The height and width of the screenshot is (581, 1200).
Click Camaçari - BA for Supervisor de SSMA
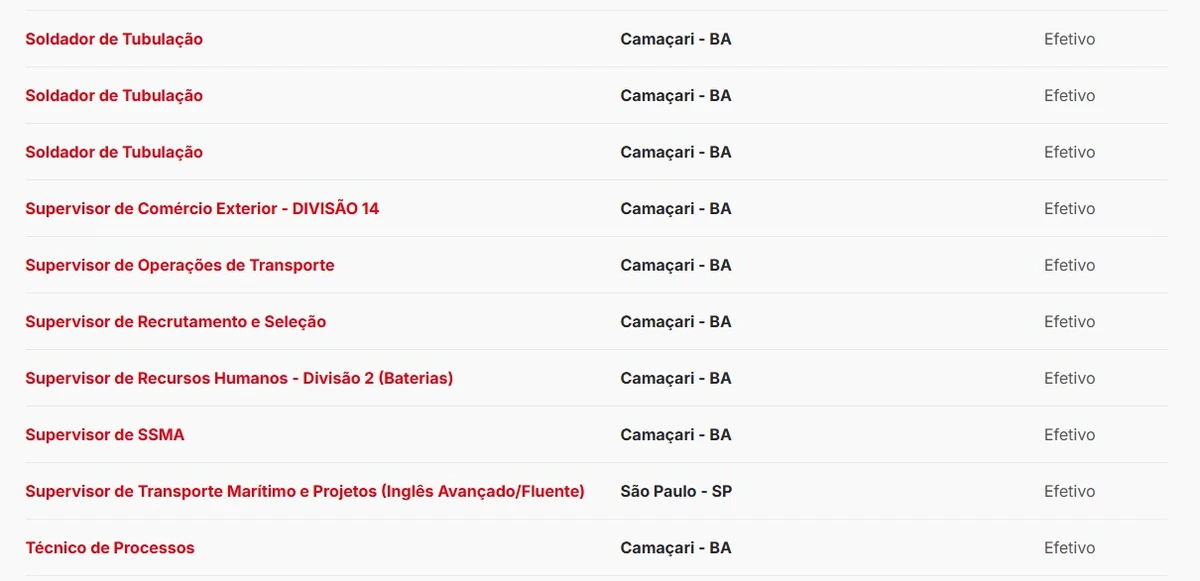point(676,435)
